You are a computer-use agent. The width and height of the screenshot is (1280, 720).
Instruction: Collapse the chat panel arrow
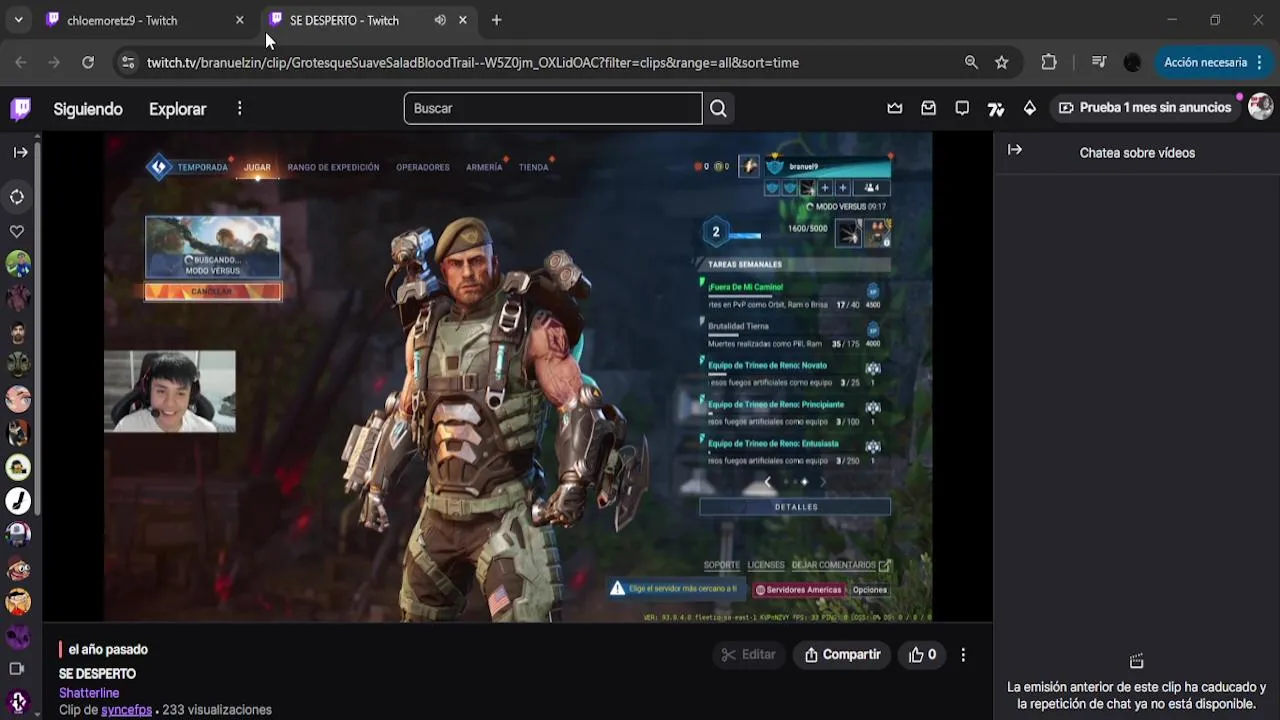click(x=1015, y=150)
